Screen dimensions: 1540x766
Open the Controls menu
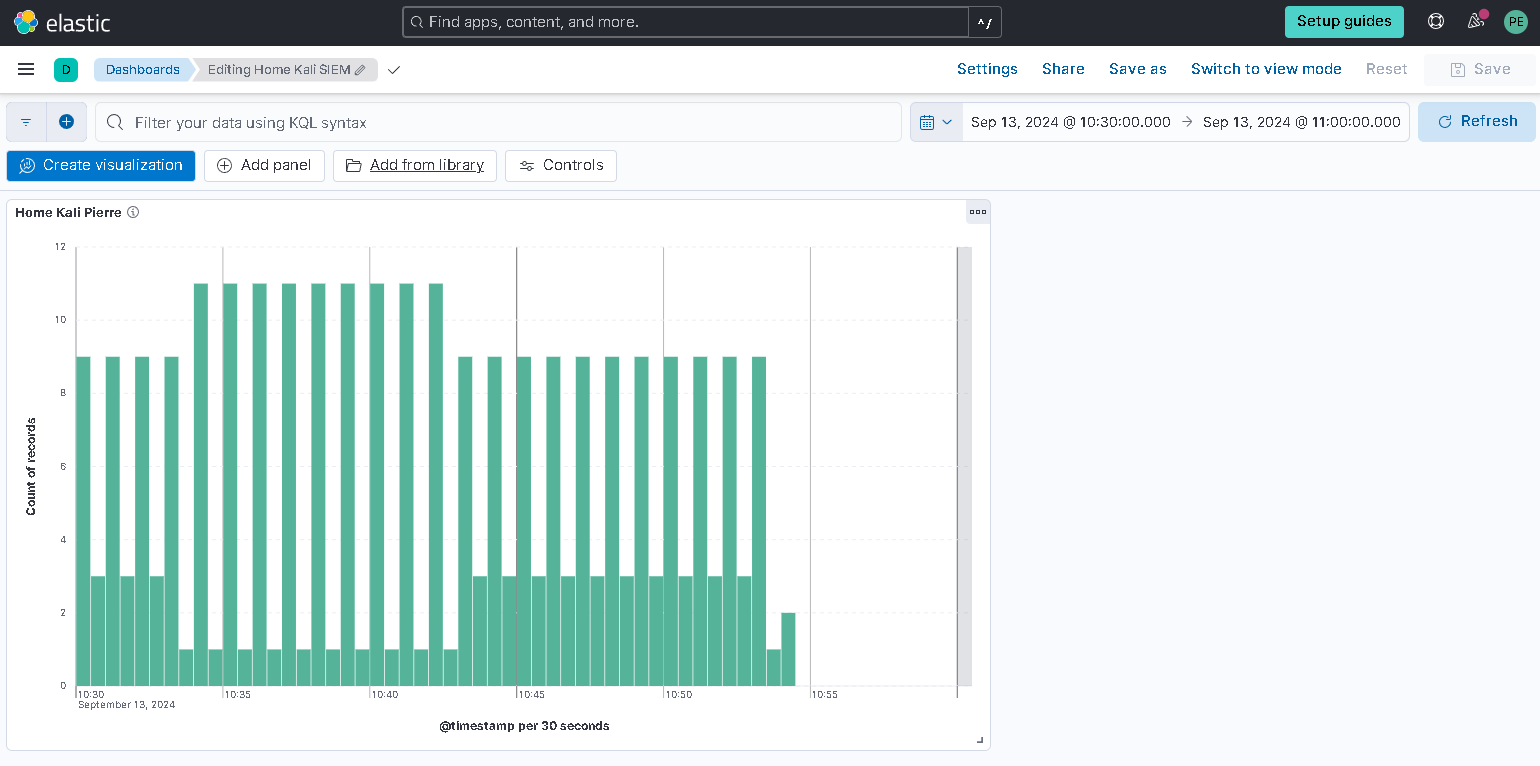pos(561,165)
